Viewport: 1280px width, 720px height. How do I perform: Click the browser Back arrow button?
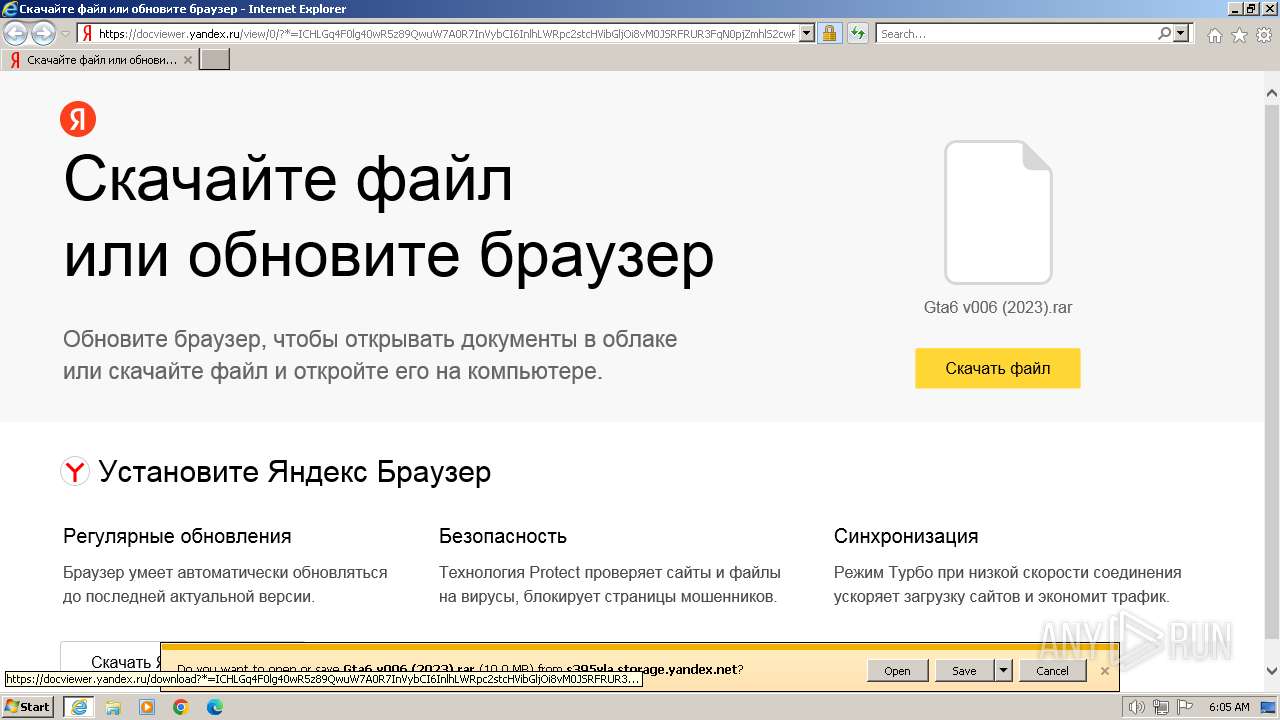(16, 34)
